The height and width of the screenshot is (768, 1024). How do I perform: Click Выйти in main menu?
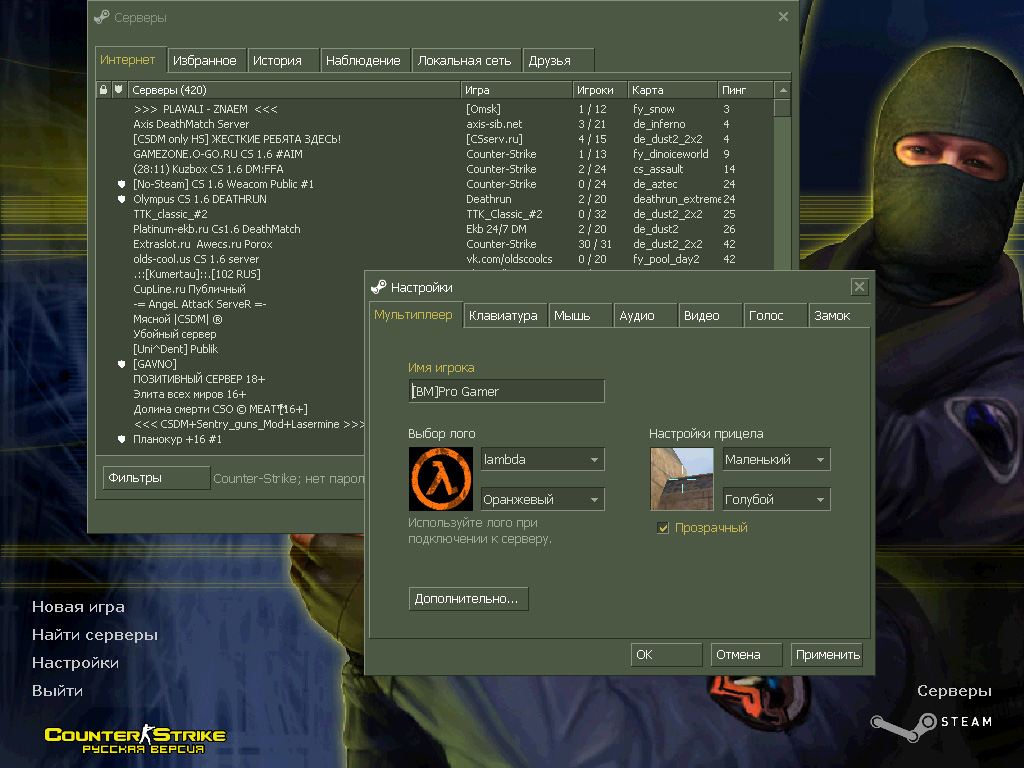click(57, 691)
